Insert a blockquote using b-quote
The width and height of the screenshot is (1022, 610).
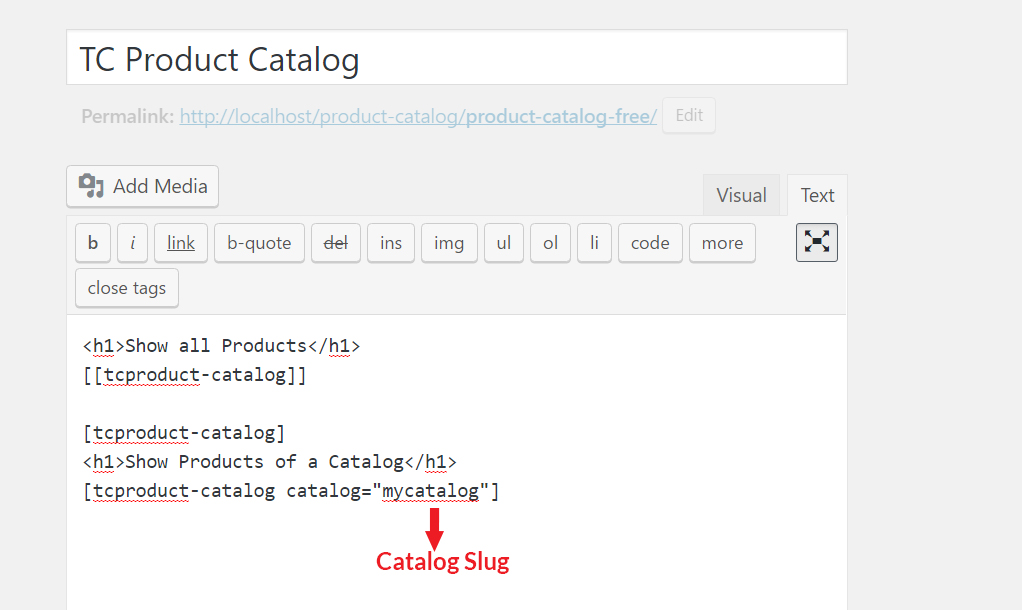[259, 243]
